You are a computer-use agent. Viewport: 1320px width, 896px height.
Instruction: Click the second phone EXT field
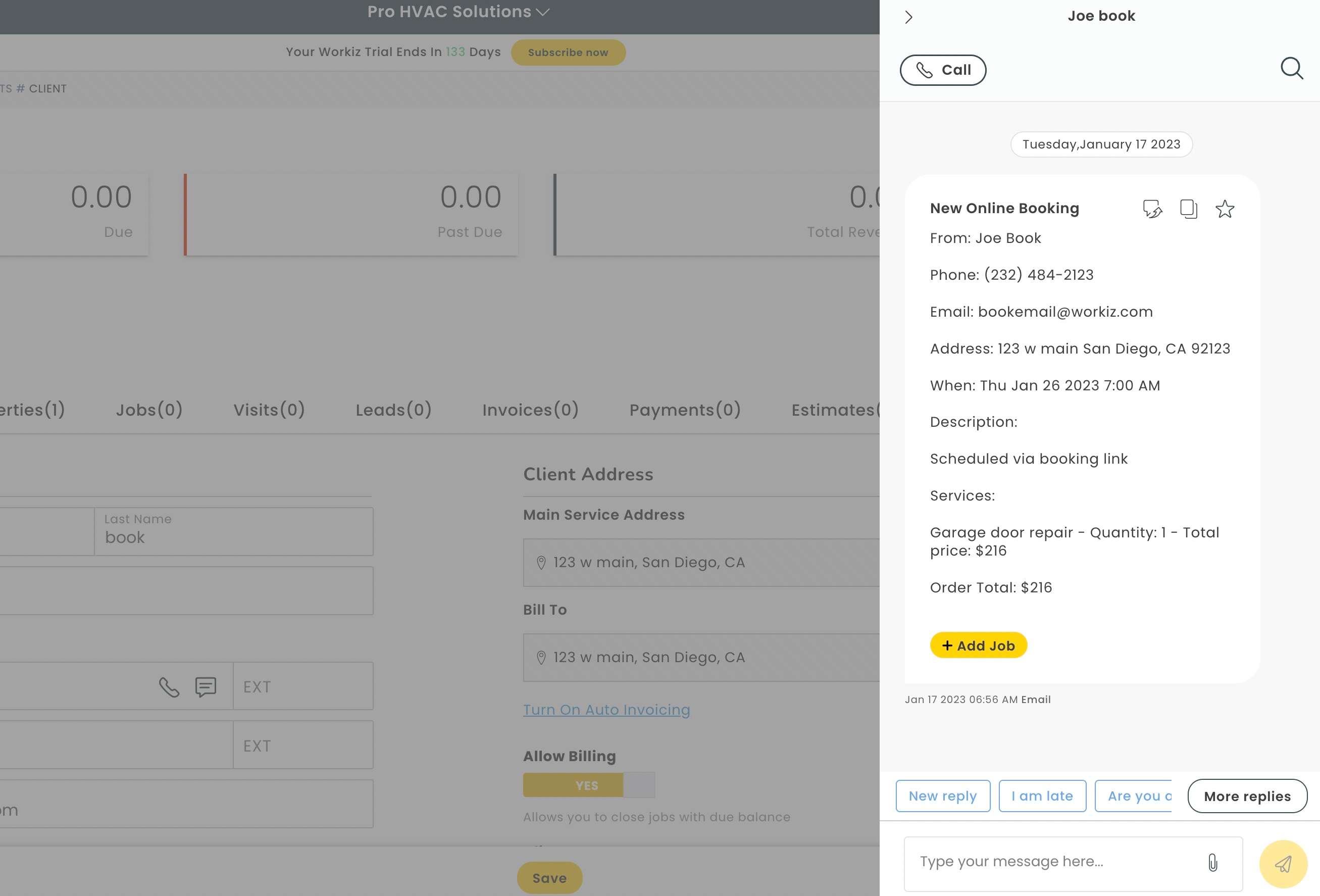(x=303, y=745)
